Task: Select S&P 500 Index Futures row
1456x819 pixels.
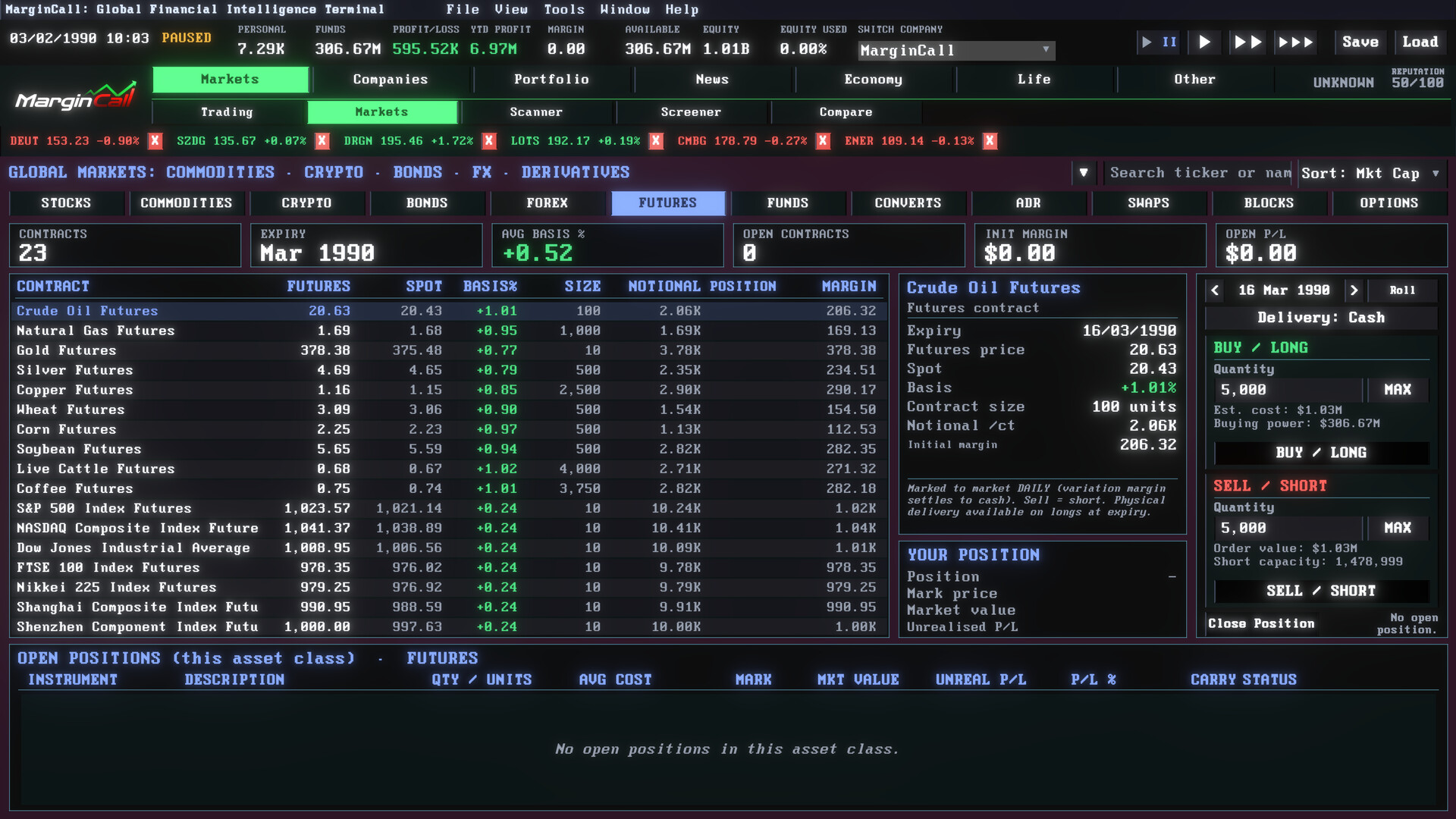Action: tap(448, 508)
